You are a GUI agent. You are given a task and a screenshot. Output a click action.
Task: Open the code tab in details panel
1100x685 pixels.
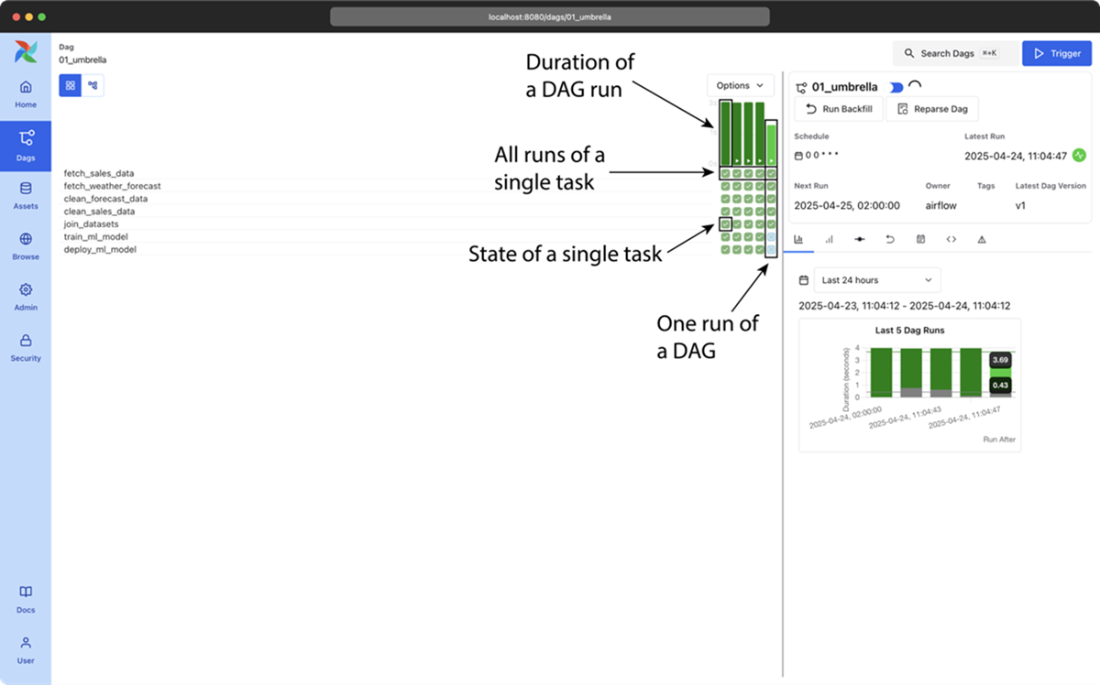tap(951, 239)
